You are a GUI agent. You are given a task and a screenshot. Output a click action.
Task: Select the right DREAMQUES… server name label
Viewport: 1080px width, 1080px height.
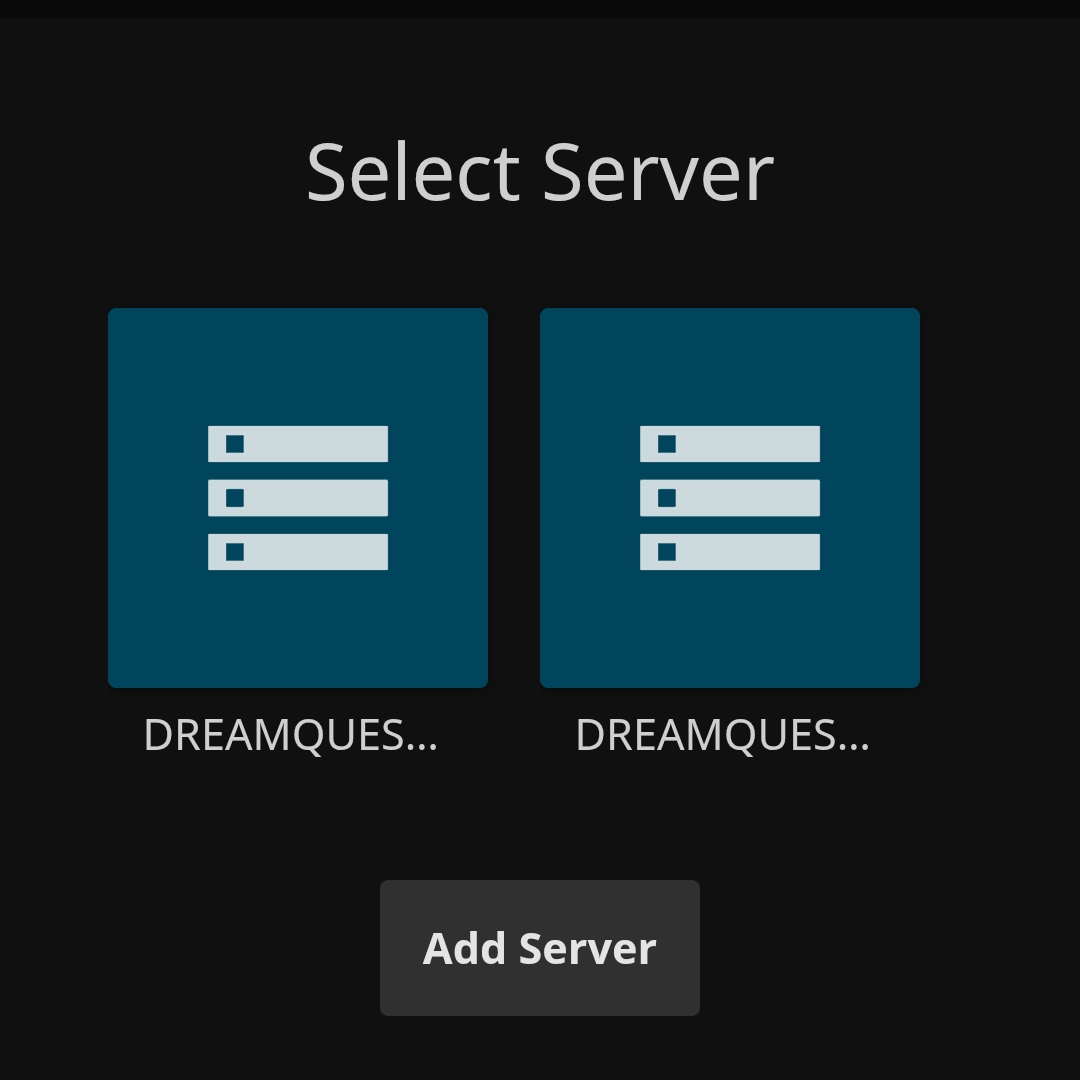[x=723, y=736]
